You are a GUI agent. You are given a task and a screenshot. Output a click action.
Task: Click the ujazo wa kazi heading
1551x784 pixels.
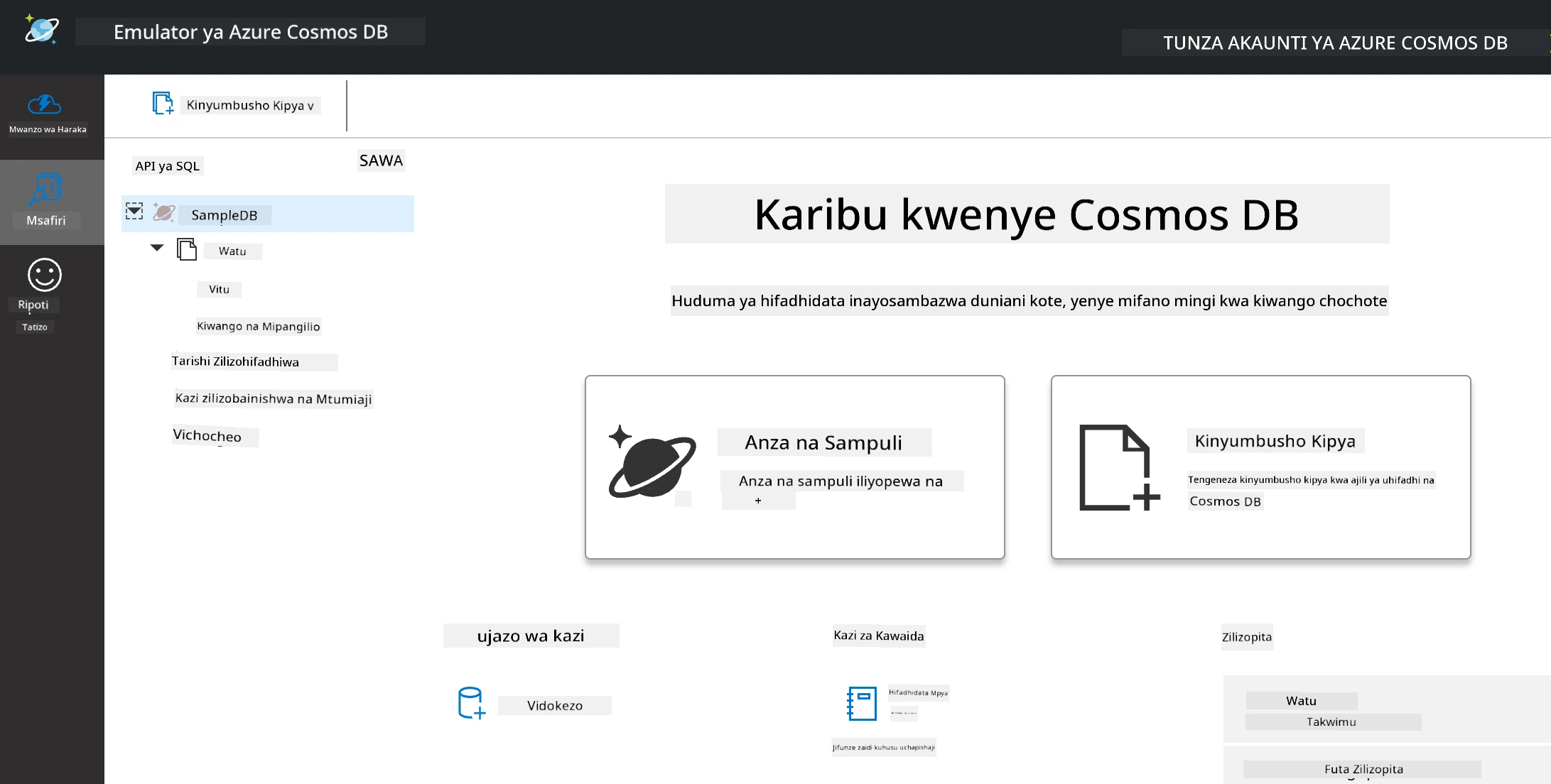(531, 636)
